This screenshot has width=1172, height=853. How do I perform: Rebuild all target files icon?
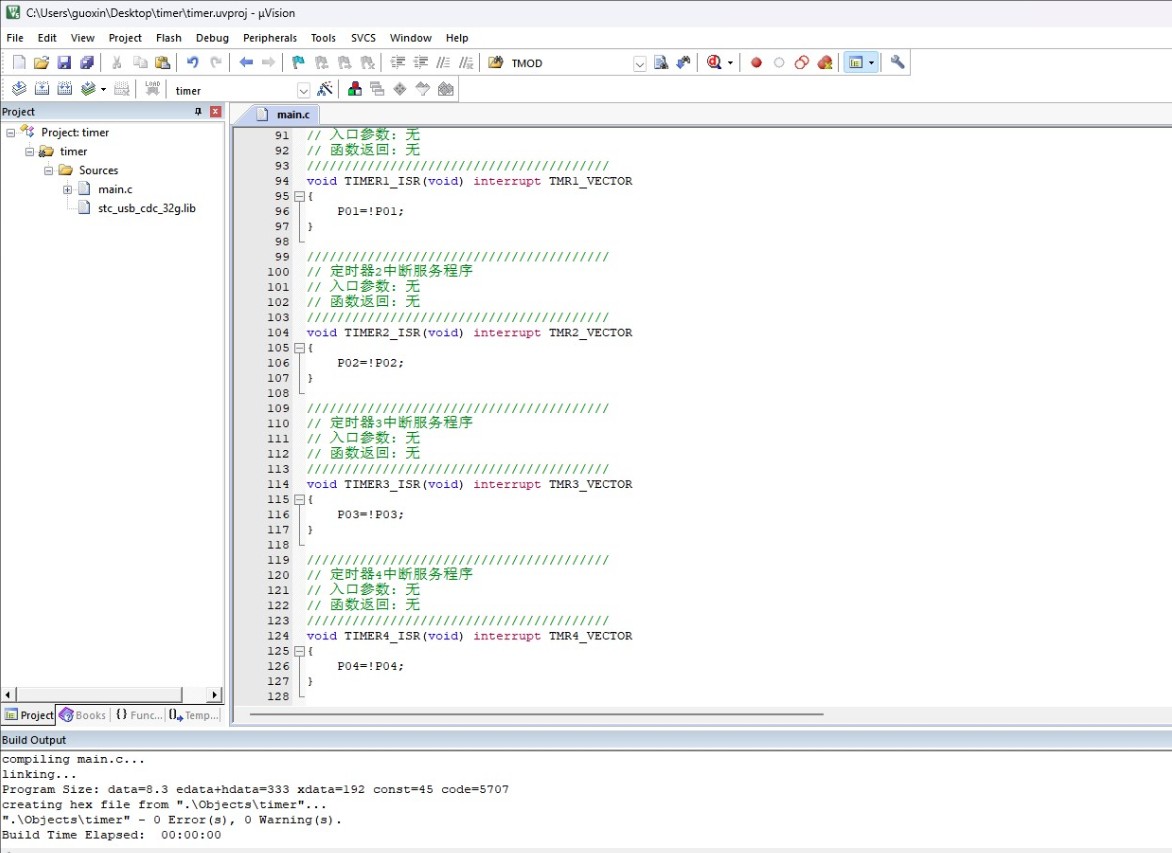[65, 89]
